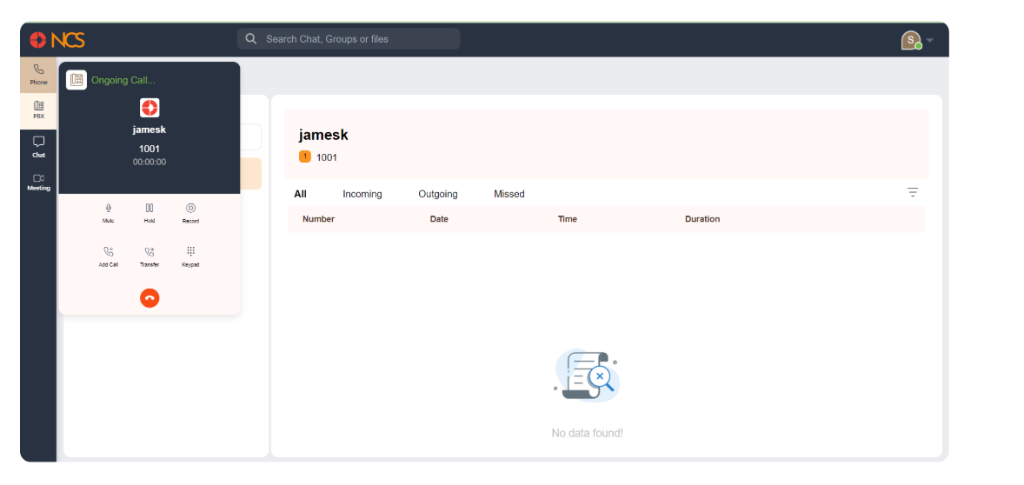The image size is (1024, 485).
Task: Switch to the Outgoing tab
Action: click(438, 194)
